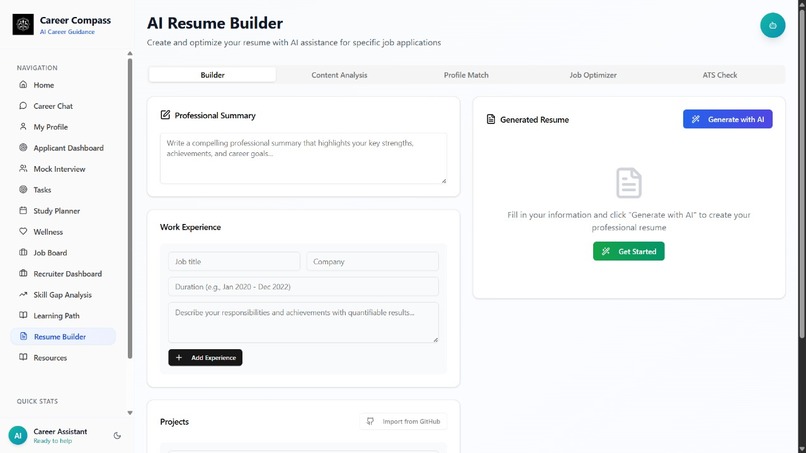
Task: Click the Generated Resume document icon
Action: (x=491, y=119)
